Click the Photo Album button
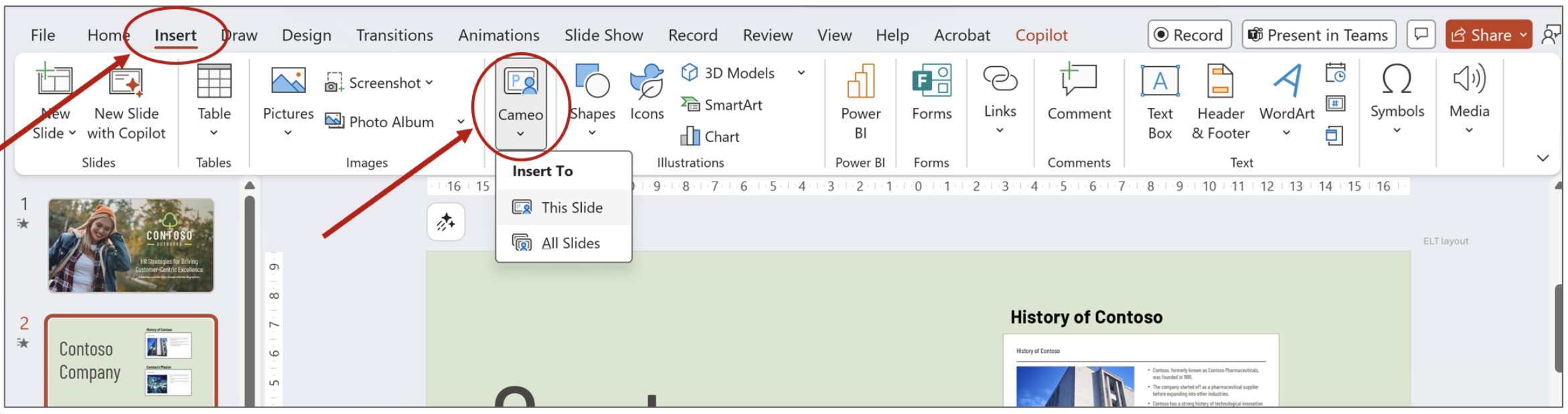The image size is (1568, 414). pos(380,122)
